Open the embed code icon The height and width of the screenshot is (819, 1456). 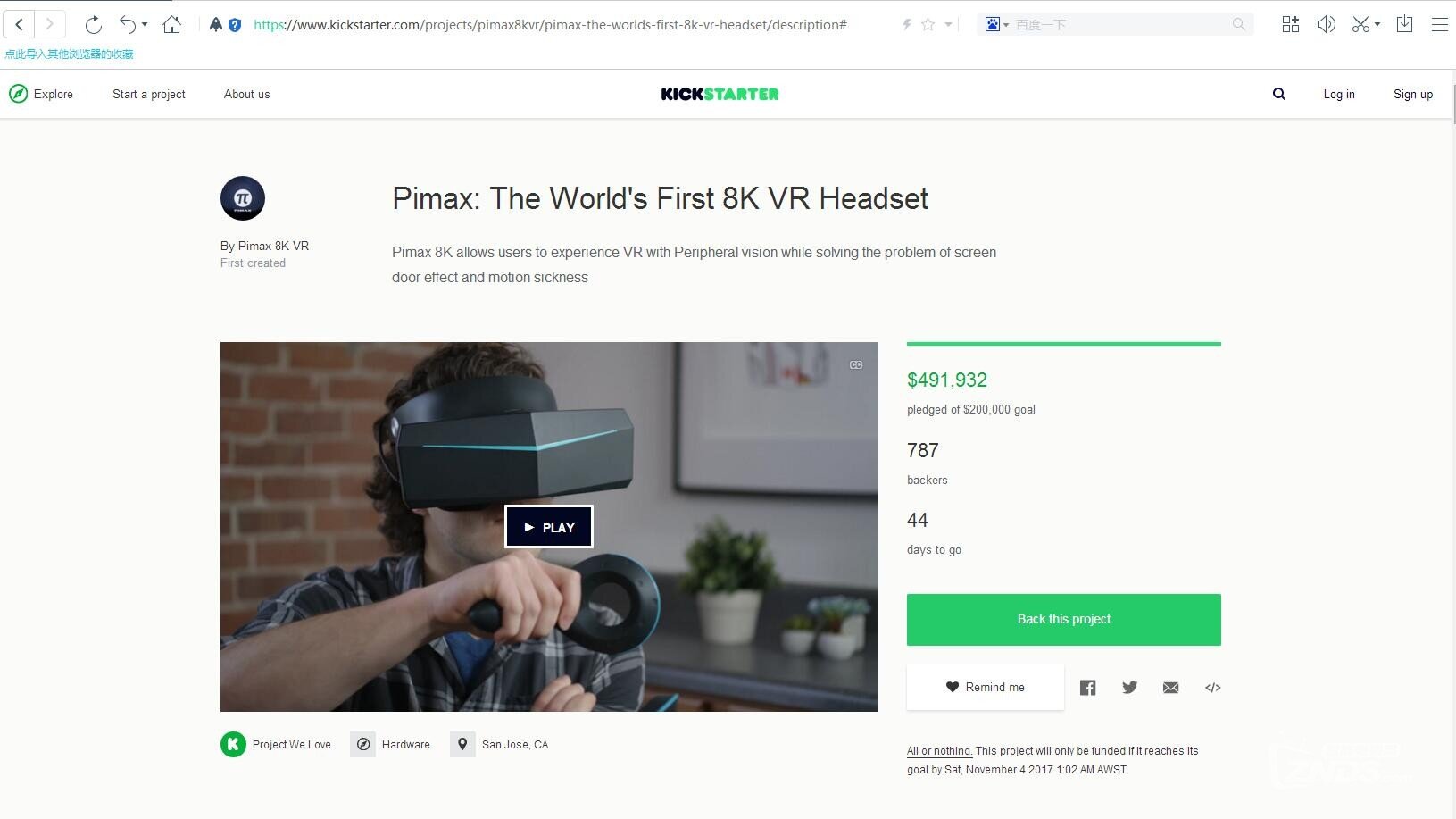(x=1212, y=687)
